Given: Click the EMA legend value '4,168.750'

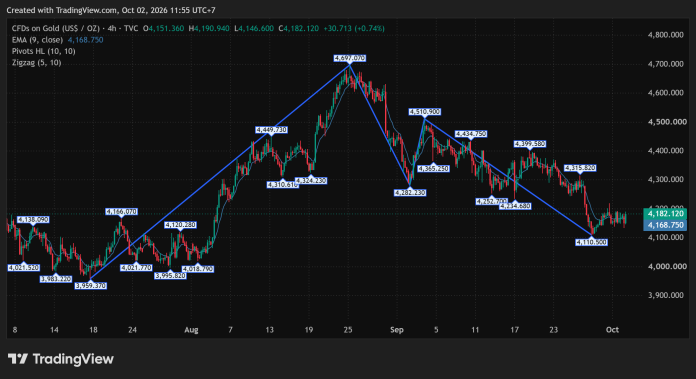Looking at the screenshot, I should [85, 40].
